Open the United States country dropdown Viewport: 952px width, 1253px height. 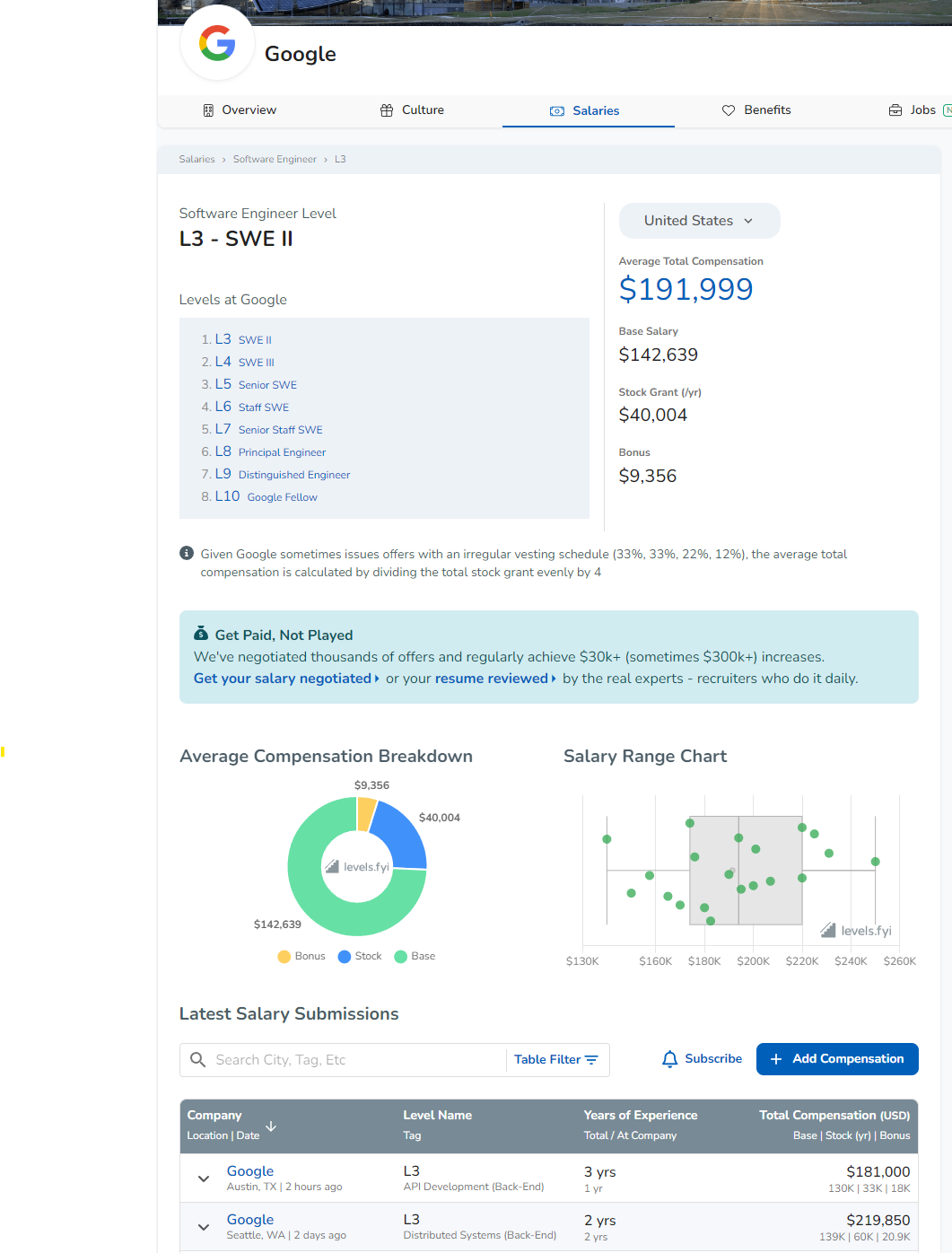(x=699, y=221)
